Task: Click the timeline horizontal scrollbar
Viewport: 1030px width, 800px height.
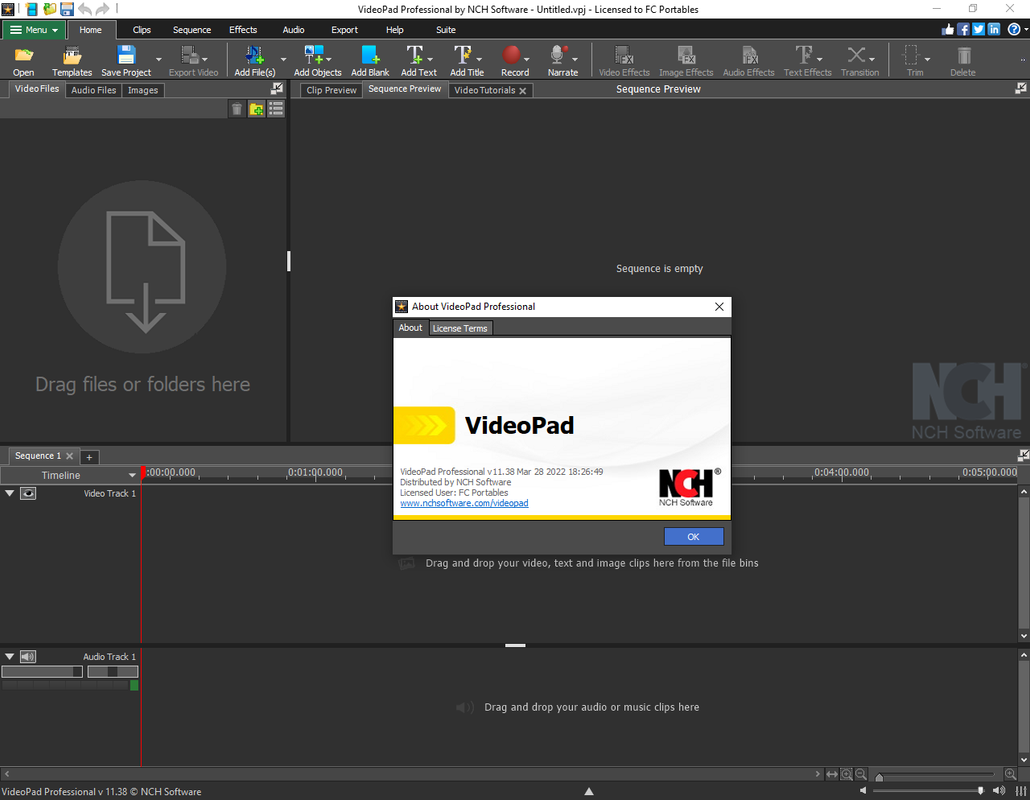Action: click(412, 774)
